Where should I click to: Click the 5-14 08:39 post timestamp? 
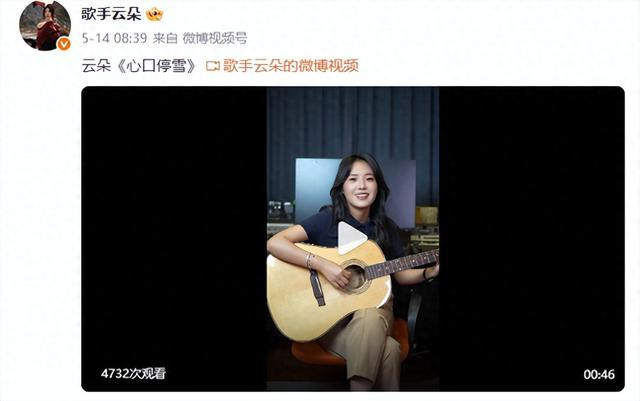point(114,38)
